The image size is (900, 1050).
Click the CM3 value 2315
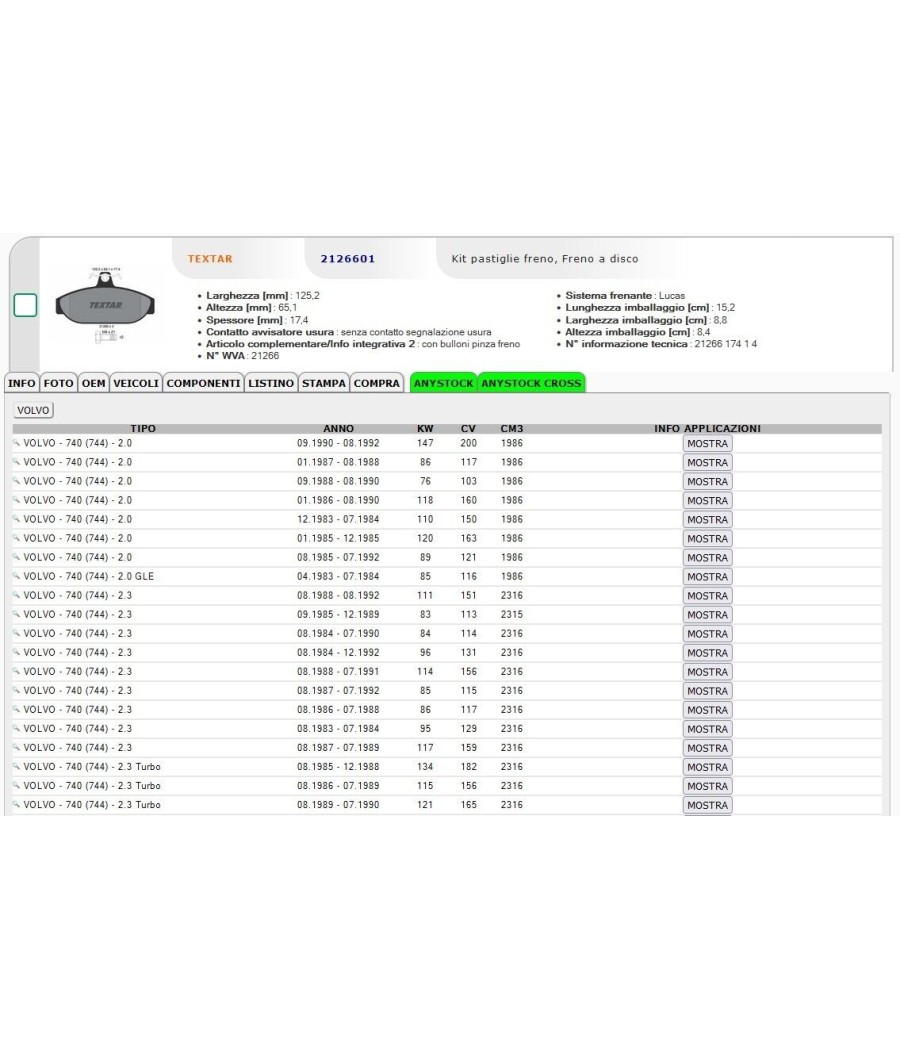(x=512, y=614)
